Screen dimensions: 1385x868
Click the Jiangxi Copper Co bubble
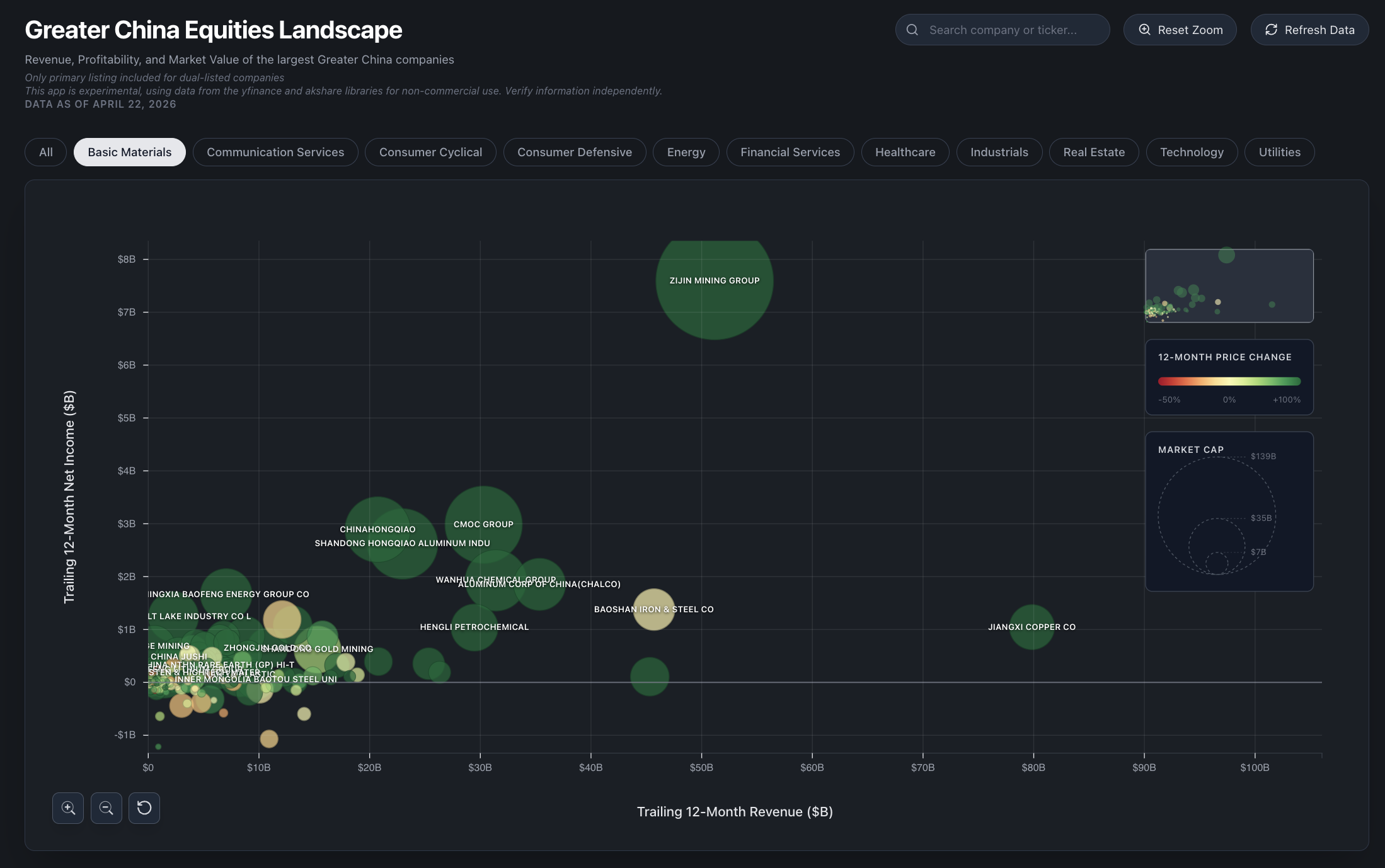pyautogui.click(x=1032, y=627)
